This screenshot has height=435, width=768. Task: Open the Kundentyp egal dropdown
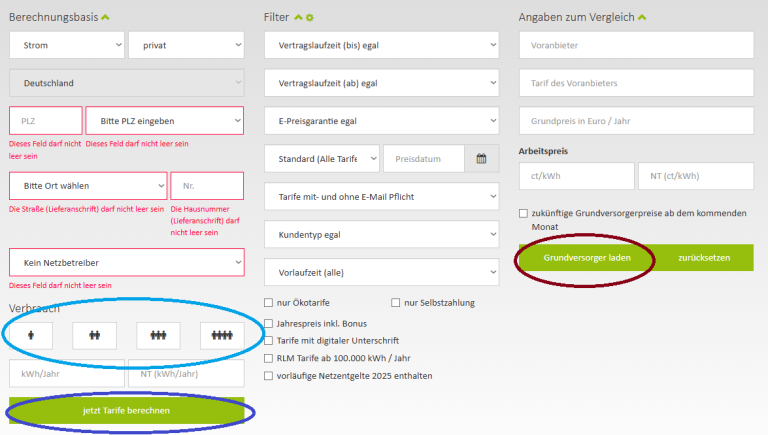pos(381,234)
